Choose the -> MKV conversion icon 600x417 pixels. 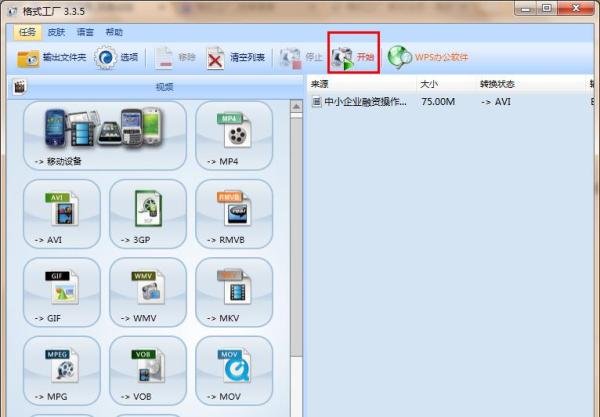[x=234, y=293]
